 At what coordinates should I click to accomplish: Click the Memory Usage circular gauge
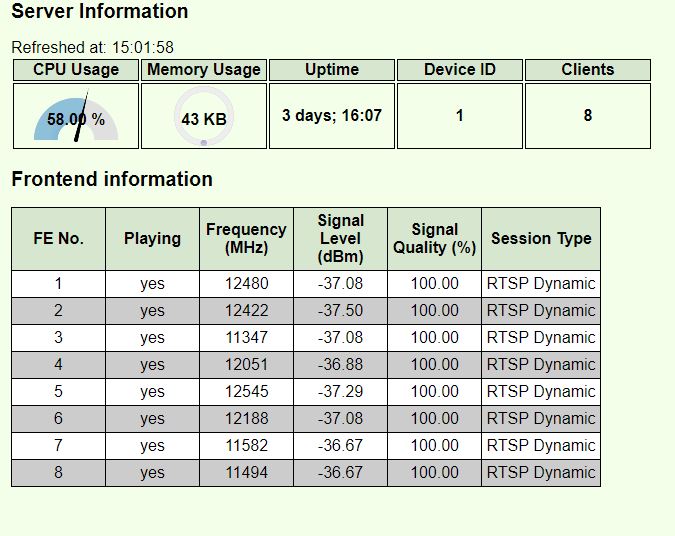point(204,116)
